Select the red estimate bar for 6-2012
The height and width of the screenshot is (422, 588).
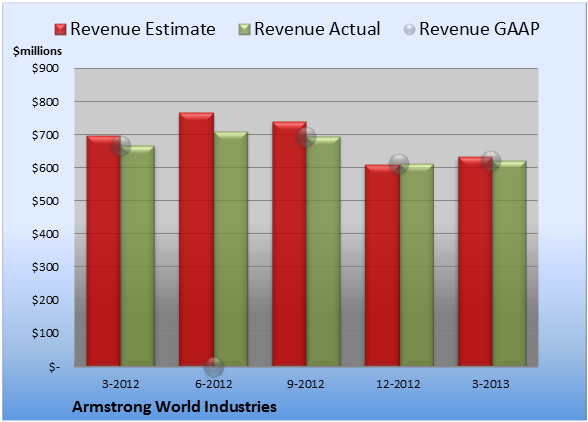(196, 239)
